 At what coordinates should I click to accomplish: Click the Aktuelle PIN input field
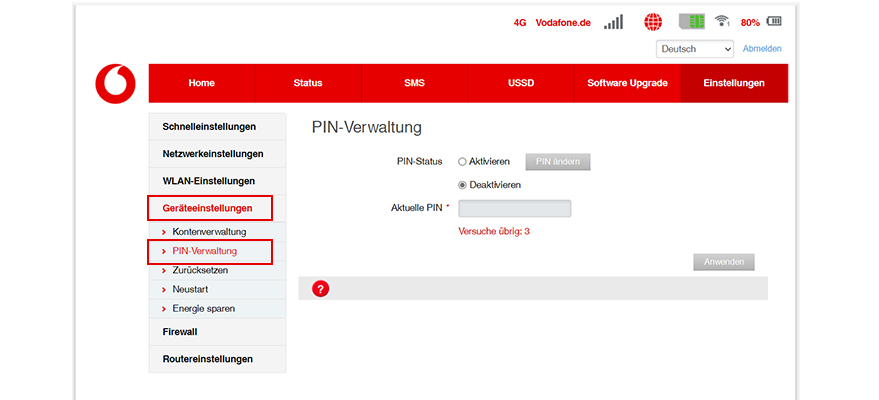click(514, 208)
